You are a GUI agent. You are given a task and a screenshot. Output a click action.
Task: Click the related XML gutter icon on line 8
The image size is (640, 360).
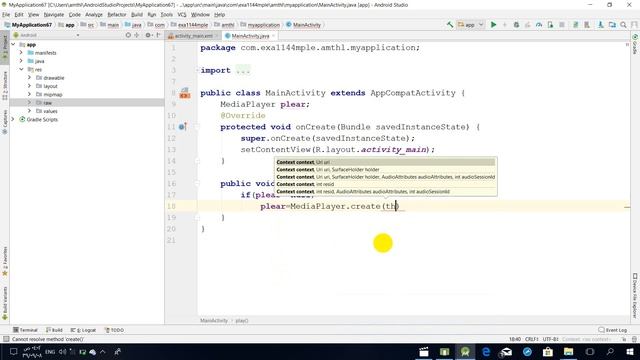point(185,93)
